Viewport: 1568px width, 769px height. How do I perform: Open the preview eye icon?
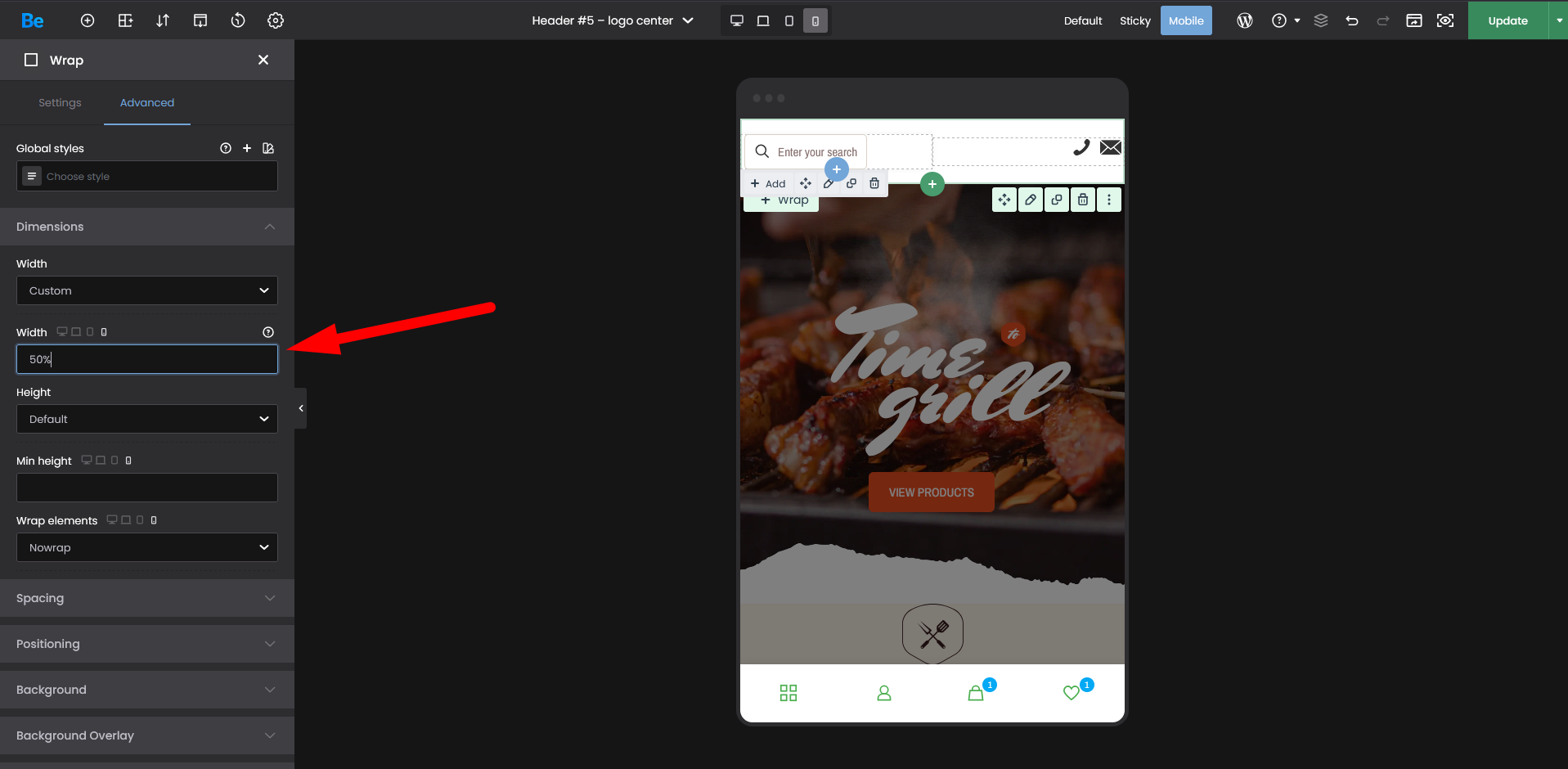click(1445, 20)
